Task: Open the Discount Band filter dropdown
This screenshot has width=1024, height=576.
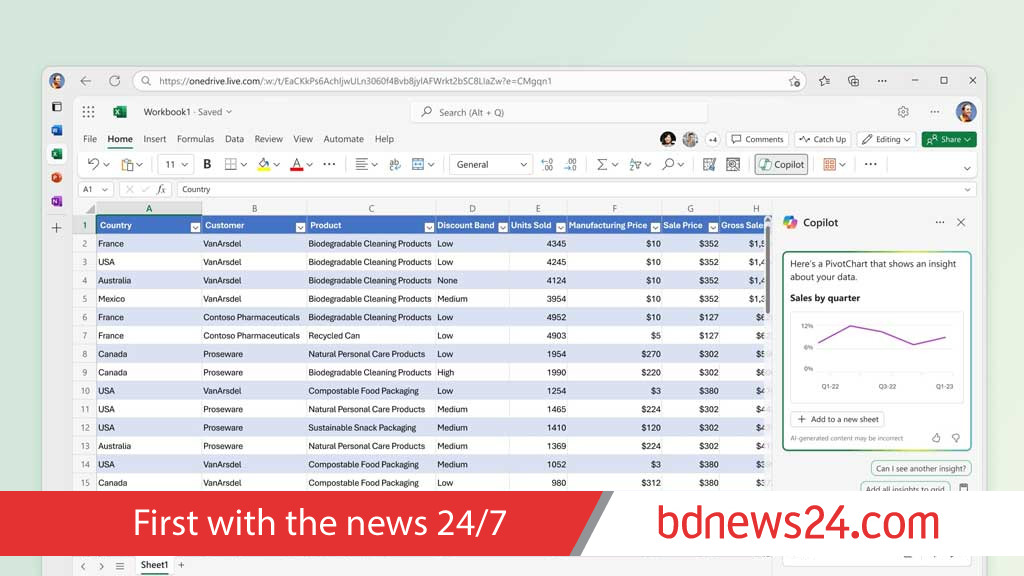Action: (x=503, y=227)
